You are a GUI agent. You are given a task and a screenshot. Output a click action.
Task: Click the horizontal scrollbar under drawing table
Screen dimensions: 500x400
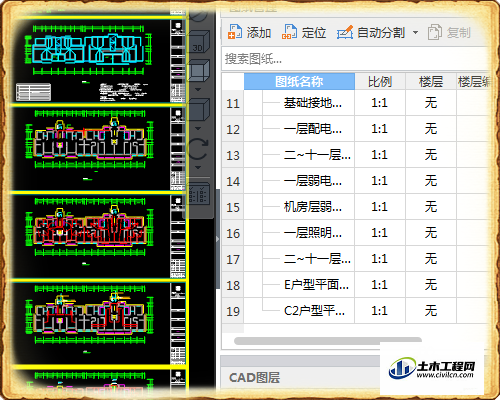(x=328, y=341)
